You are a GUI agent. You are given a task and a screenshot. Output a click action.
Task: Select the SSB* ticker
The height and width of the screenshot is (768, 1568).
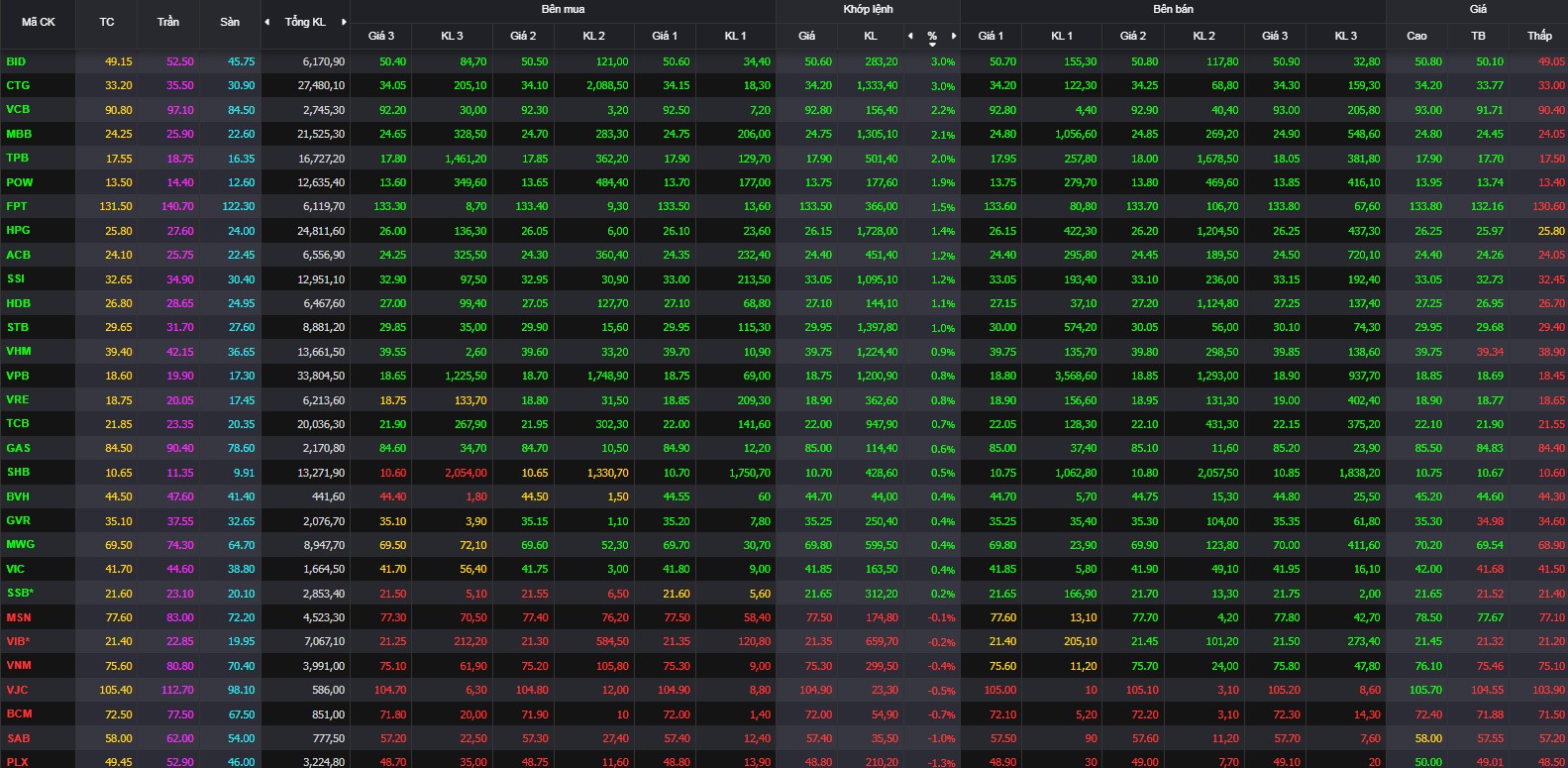tap(20, 593)
